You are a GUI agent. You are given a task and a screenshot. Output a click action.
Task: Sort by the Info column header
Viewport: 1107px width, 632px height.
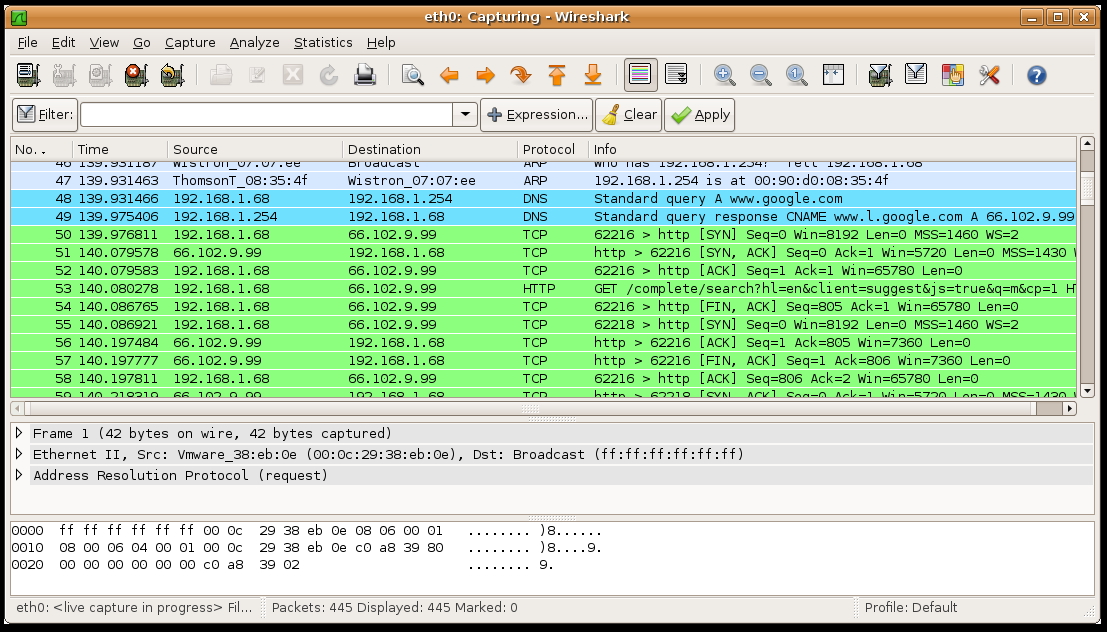coord(832,149)
